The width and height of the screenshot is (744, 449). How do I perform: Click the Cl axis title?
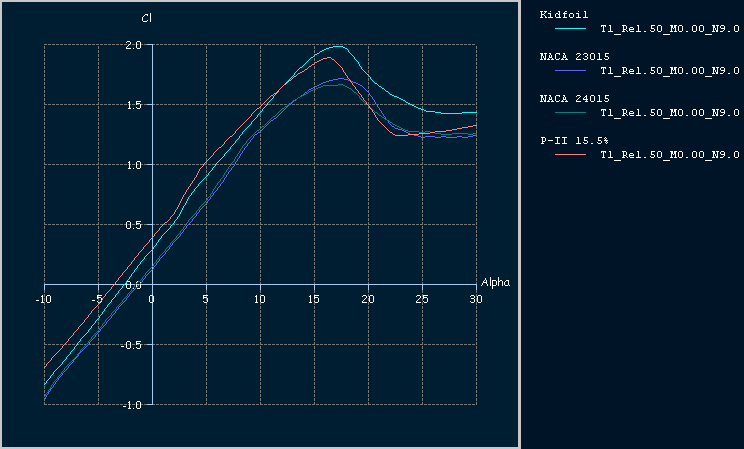pos(145,18)
